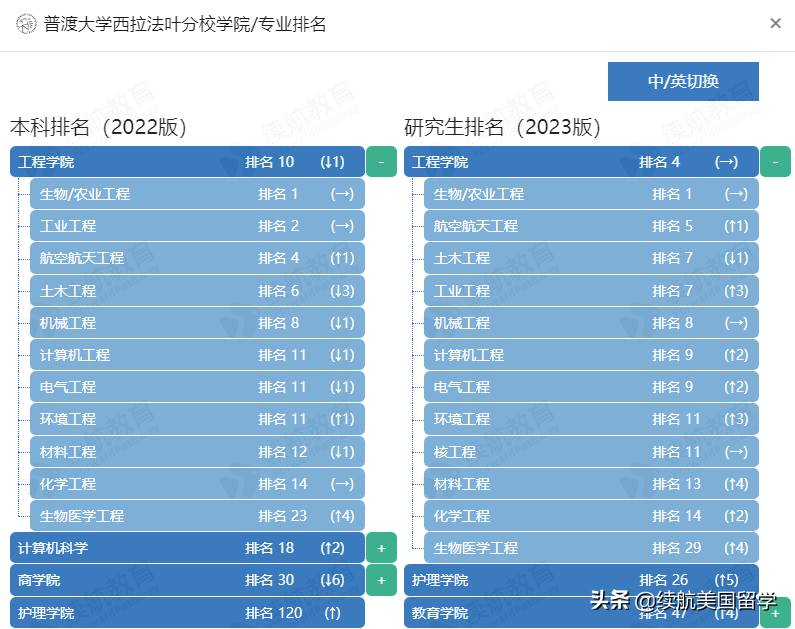This screenshot has width=795, height=629.
Task: Select graduate 生物/农业工程 排名 1 row
Action: point(591,194)
